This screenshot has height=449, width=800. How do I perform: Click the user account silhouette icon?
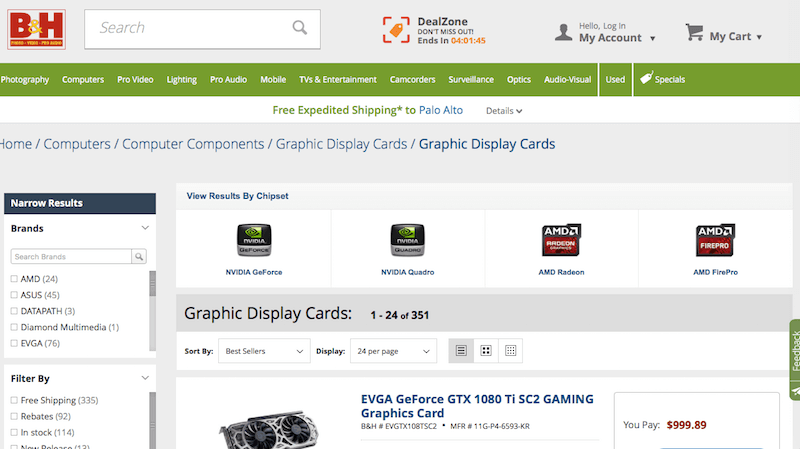point(563,32)
